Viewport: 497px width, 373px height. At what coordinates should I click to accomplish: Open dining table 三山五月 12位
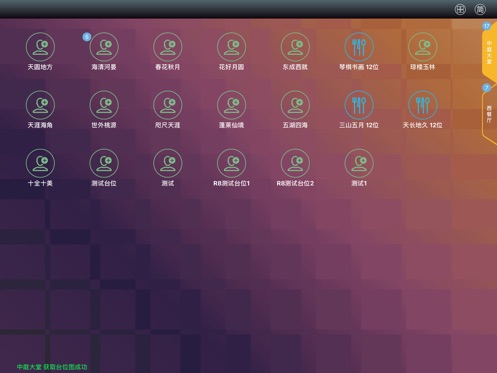(x=359, y=105)
